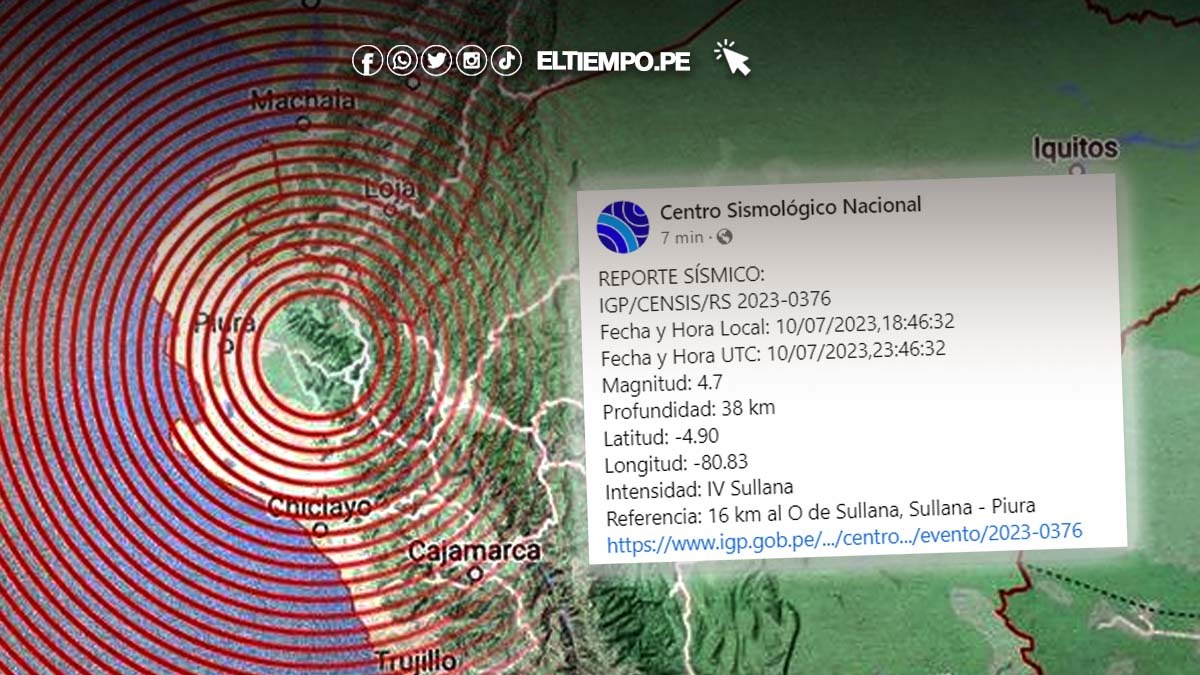Select the Iquitos label on the map

(1075, 148)
